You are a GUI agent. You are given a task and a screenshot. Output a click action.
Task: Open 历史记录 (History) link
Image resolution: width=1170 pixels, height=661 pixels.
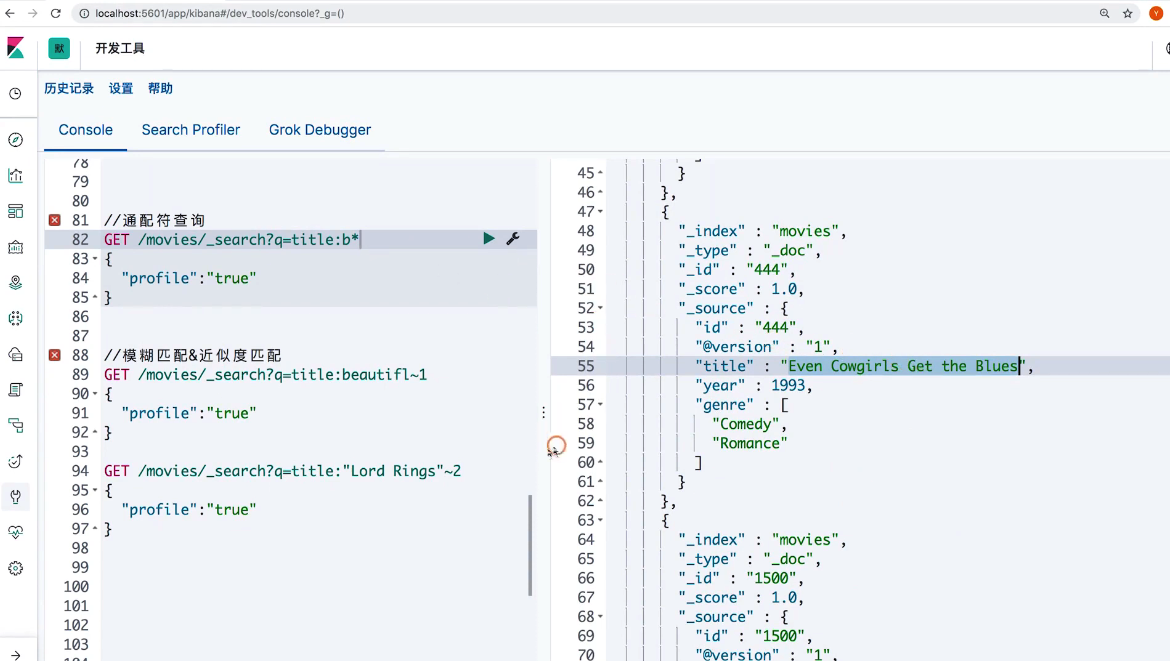coord(69,89)
